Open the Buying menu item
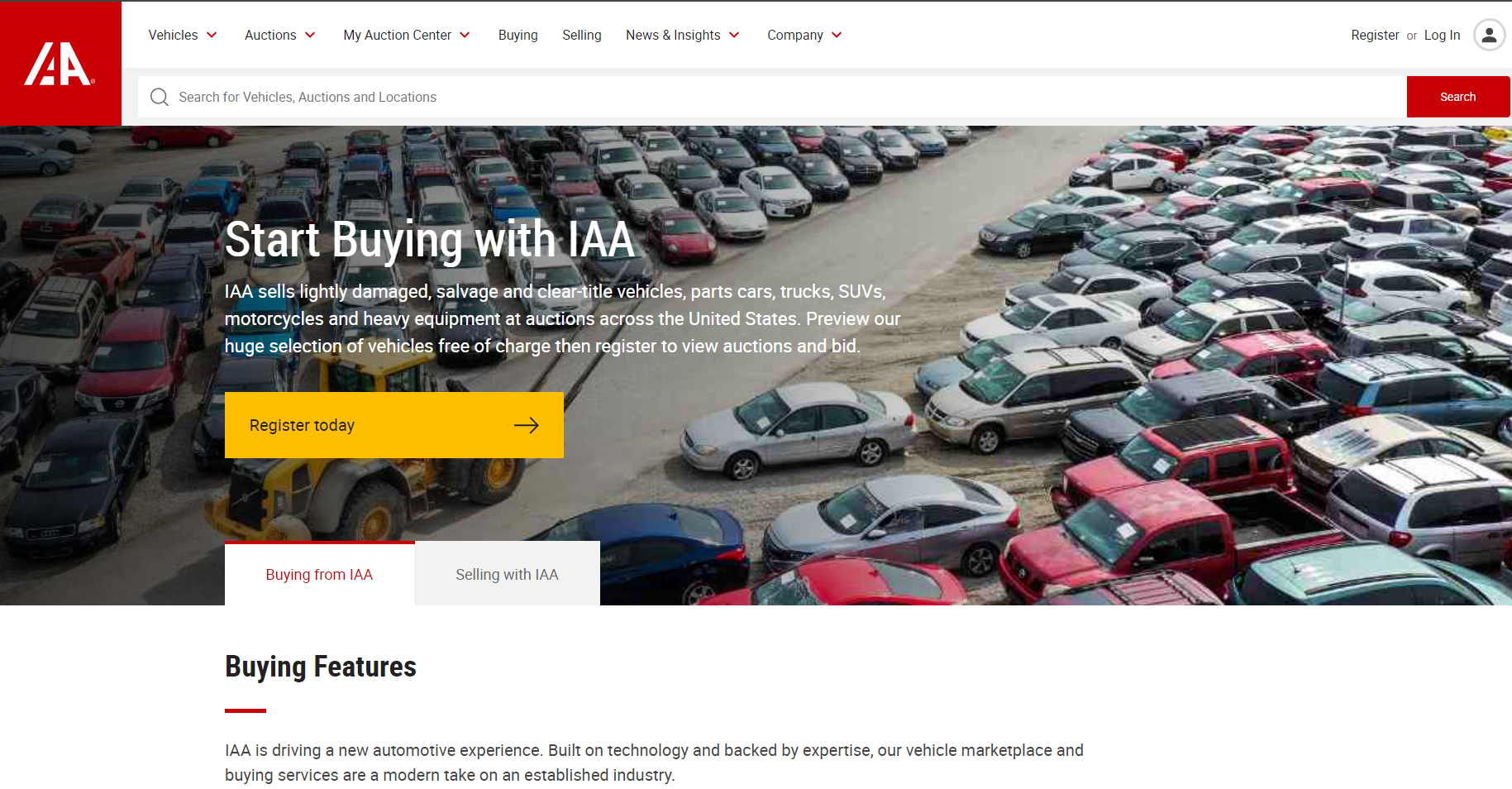This screenshot has height=789, width=1512. pyautogui.click(x=518, y=35)
